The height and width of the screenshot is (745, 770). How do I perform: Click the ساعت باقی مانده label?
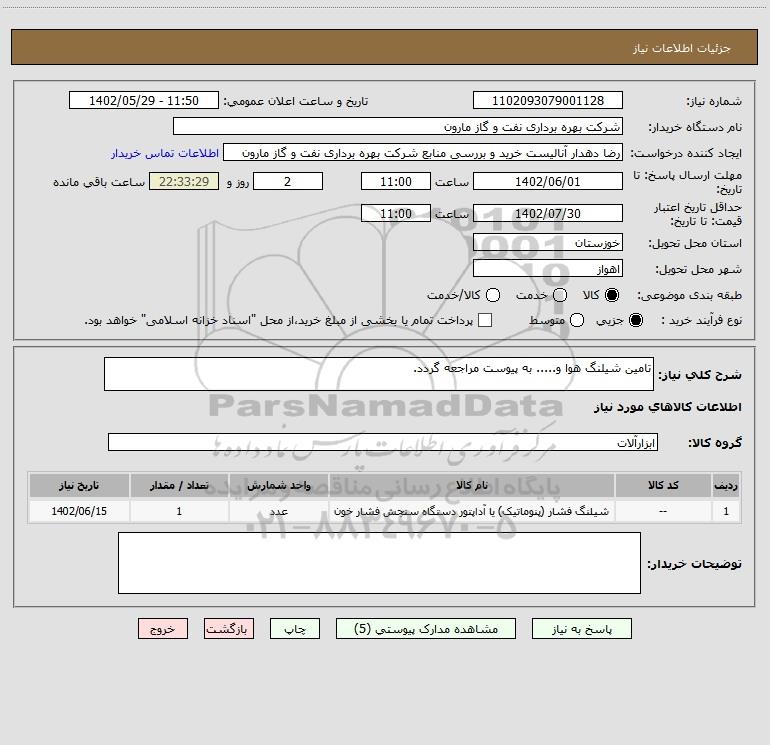[x=99, y=182]
